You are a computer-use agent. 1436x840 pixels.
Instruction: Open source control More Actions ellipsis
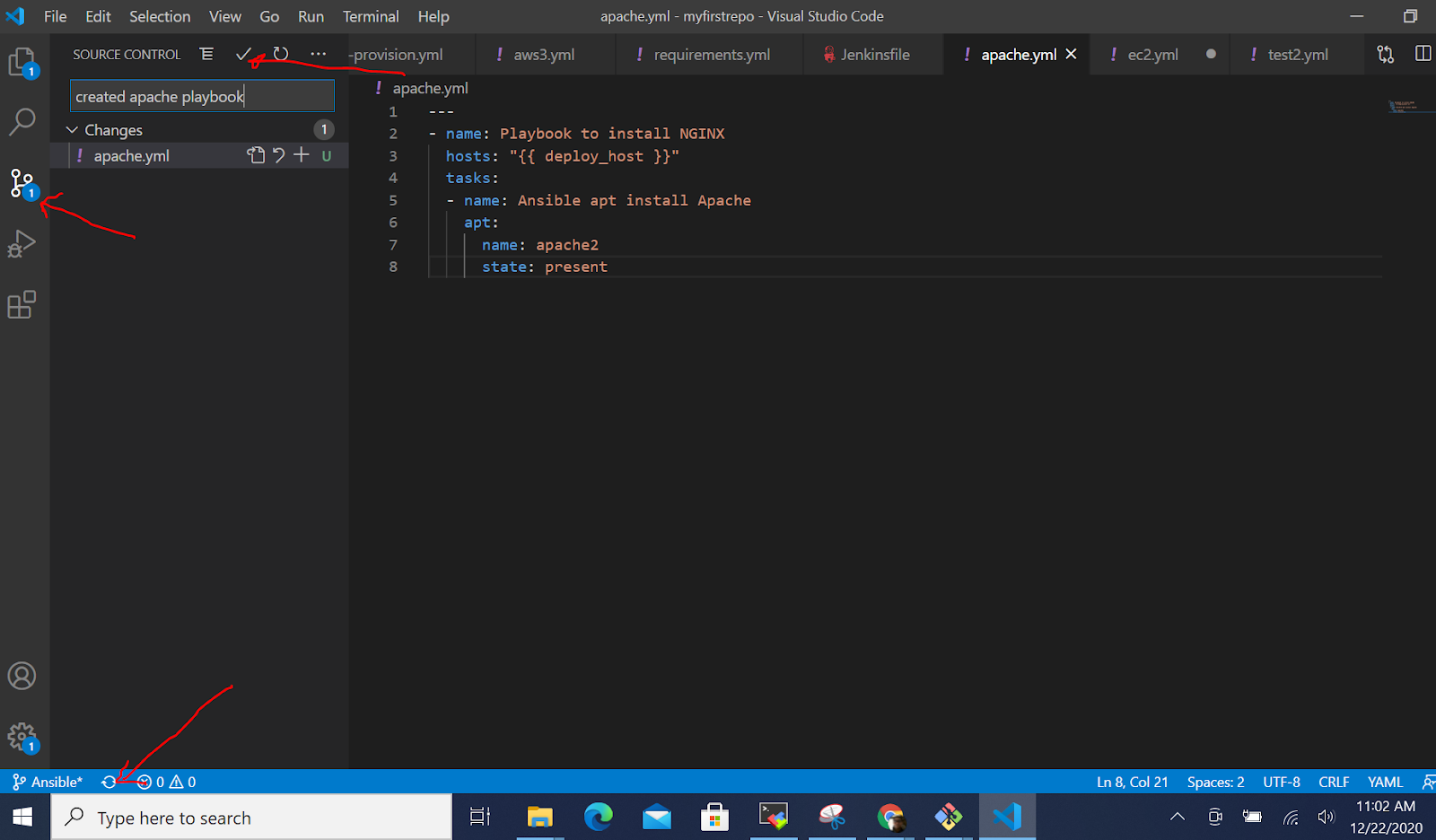(x=319, y=54)
